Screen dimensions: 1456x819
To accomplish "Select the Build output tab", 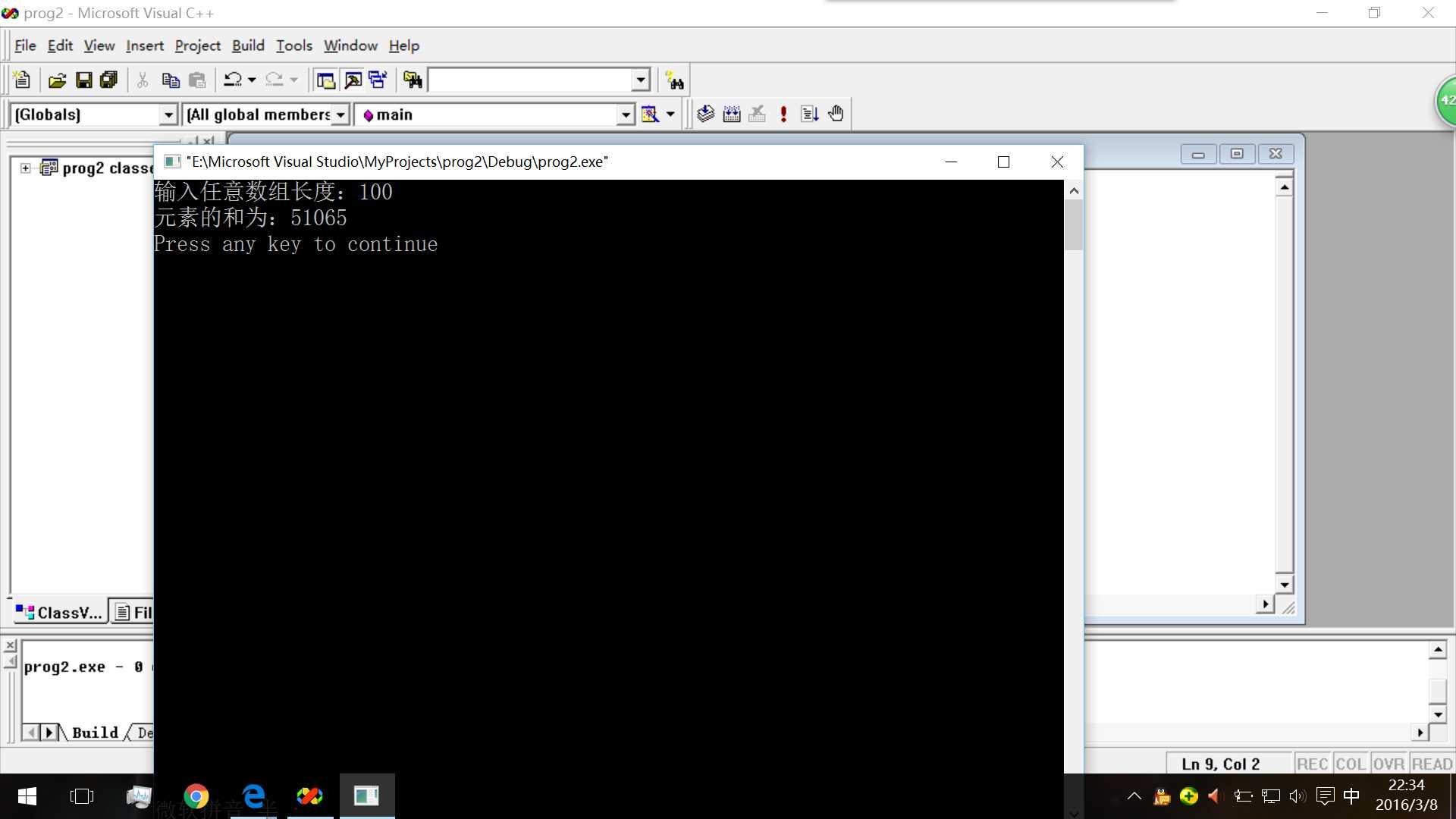I will (95, 733).
